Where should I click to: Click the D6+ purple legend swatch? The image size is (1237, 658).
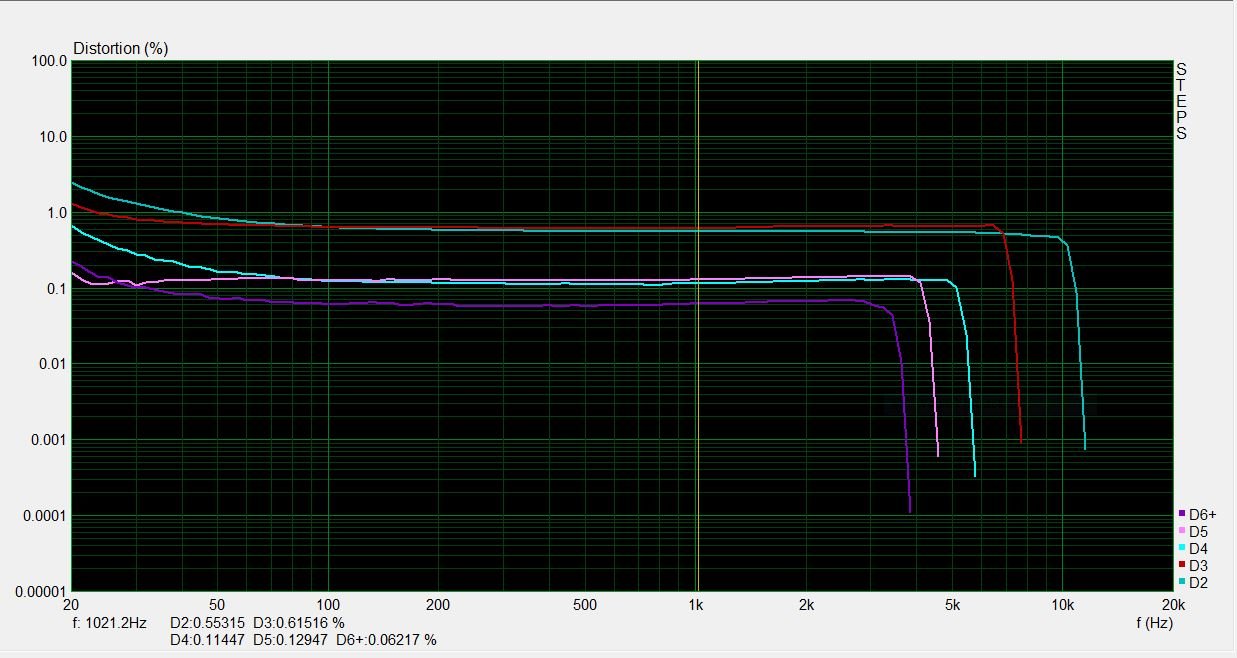1182,514
